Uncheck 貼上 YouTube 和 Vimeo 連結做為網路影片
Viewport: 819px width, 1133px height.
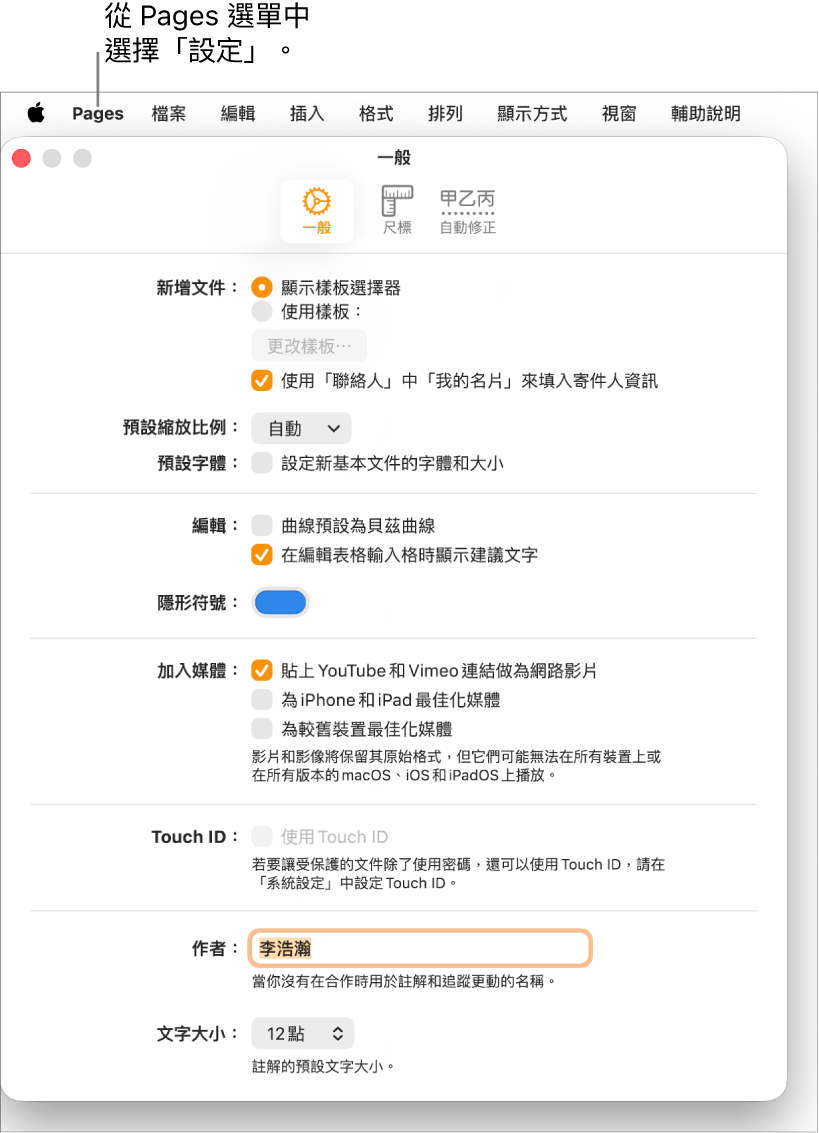[x=262, y=670]
